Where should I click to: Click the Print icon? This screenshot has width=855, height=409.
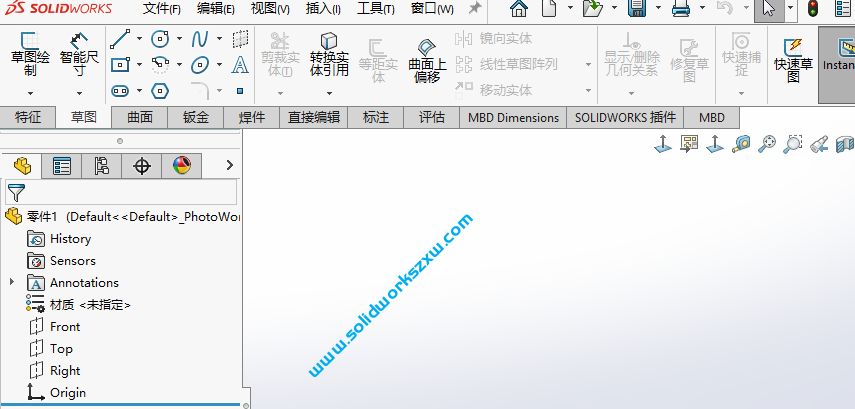click(x=681, y=8)
